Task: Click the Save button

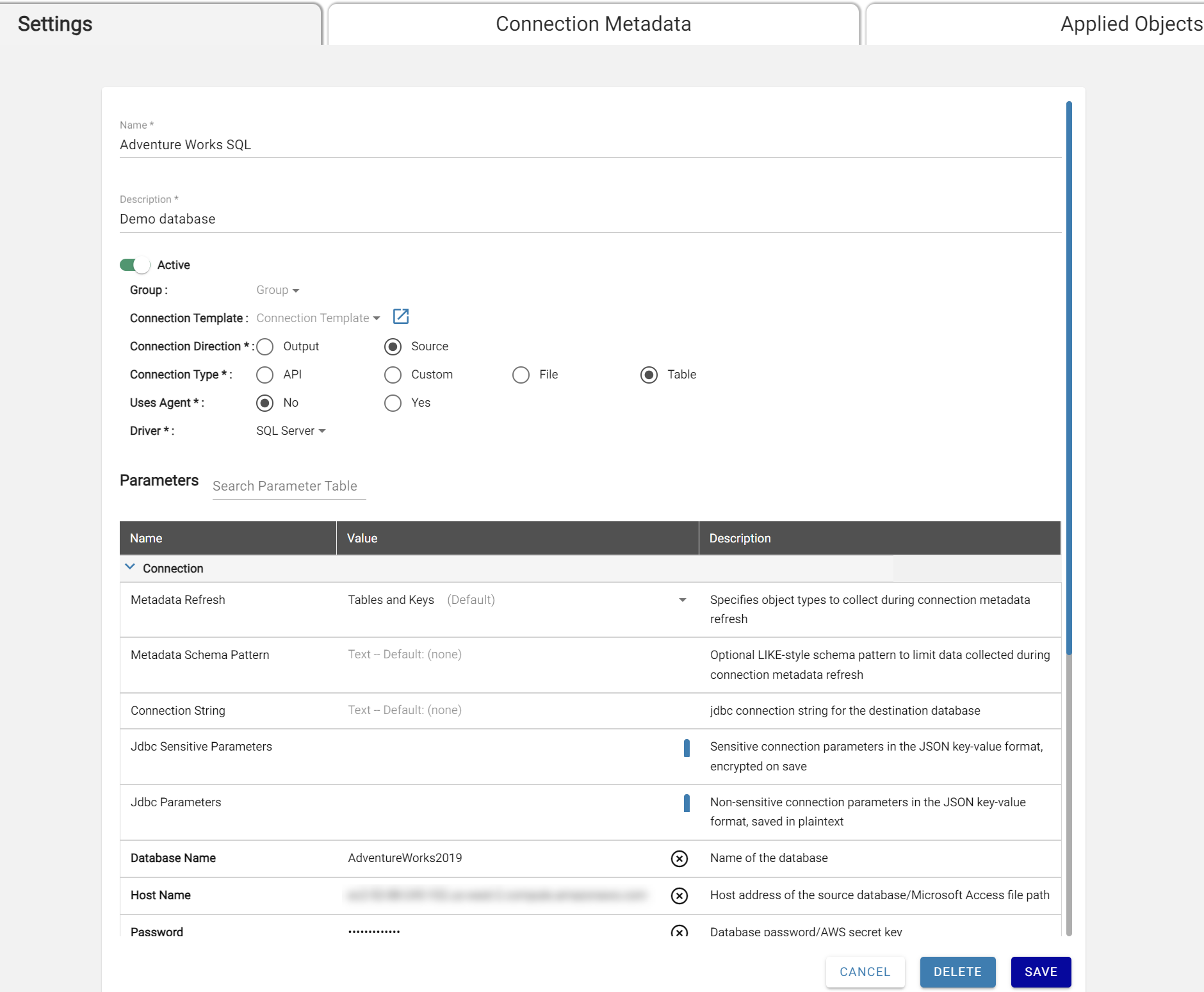Action: click(1041, 972)
